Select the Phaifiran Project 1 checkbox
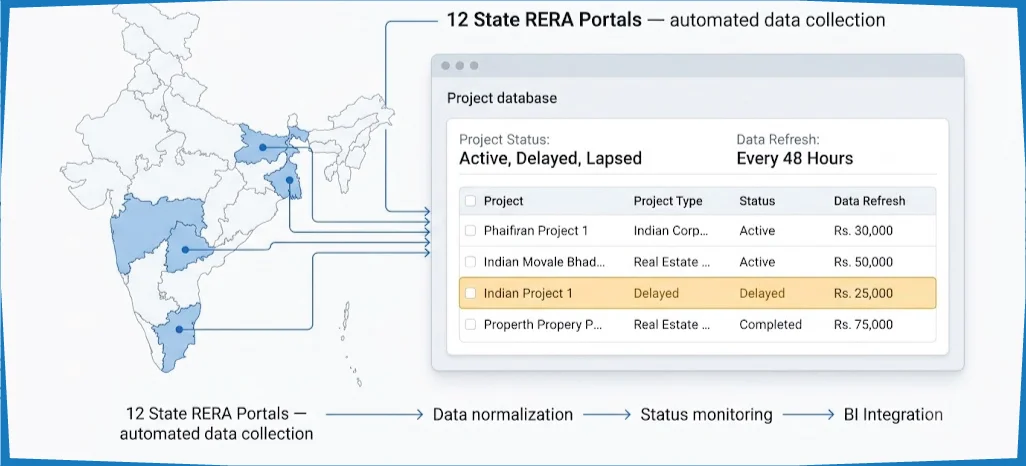 470,230
